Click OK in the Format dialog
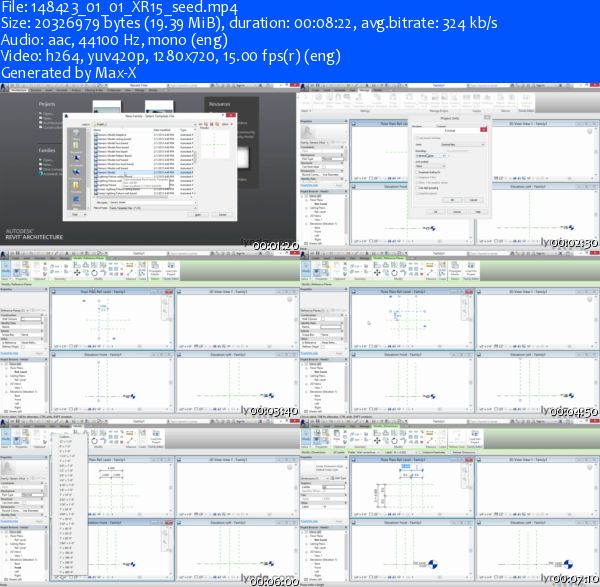The image size is (600, 587). (x=452, y=200)
